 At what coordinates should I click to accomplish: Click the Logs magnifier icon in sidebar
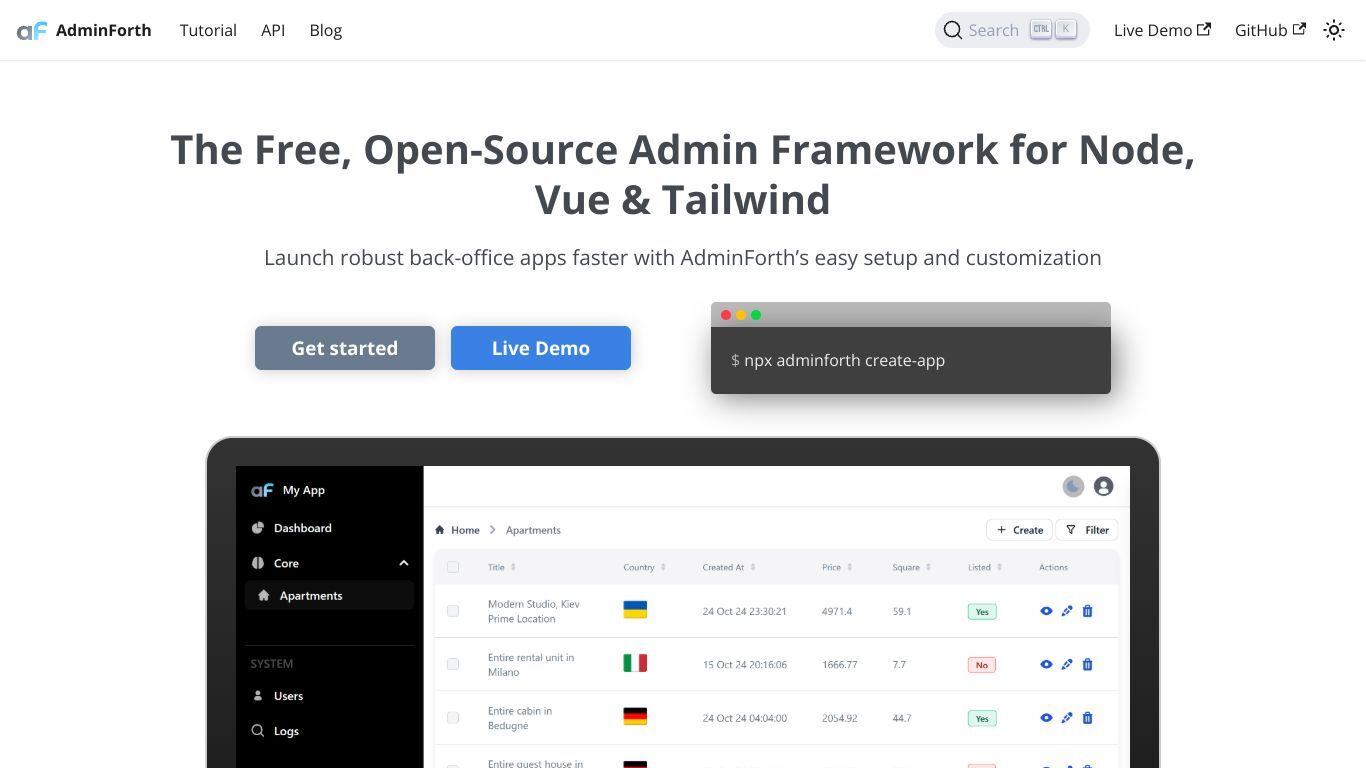258,731
